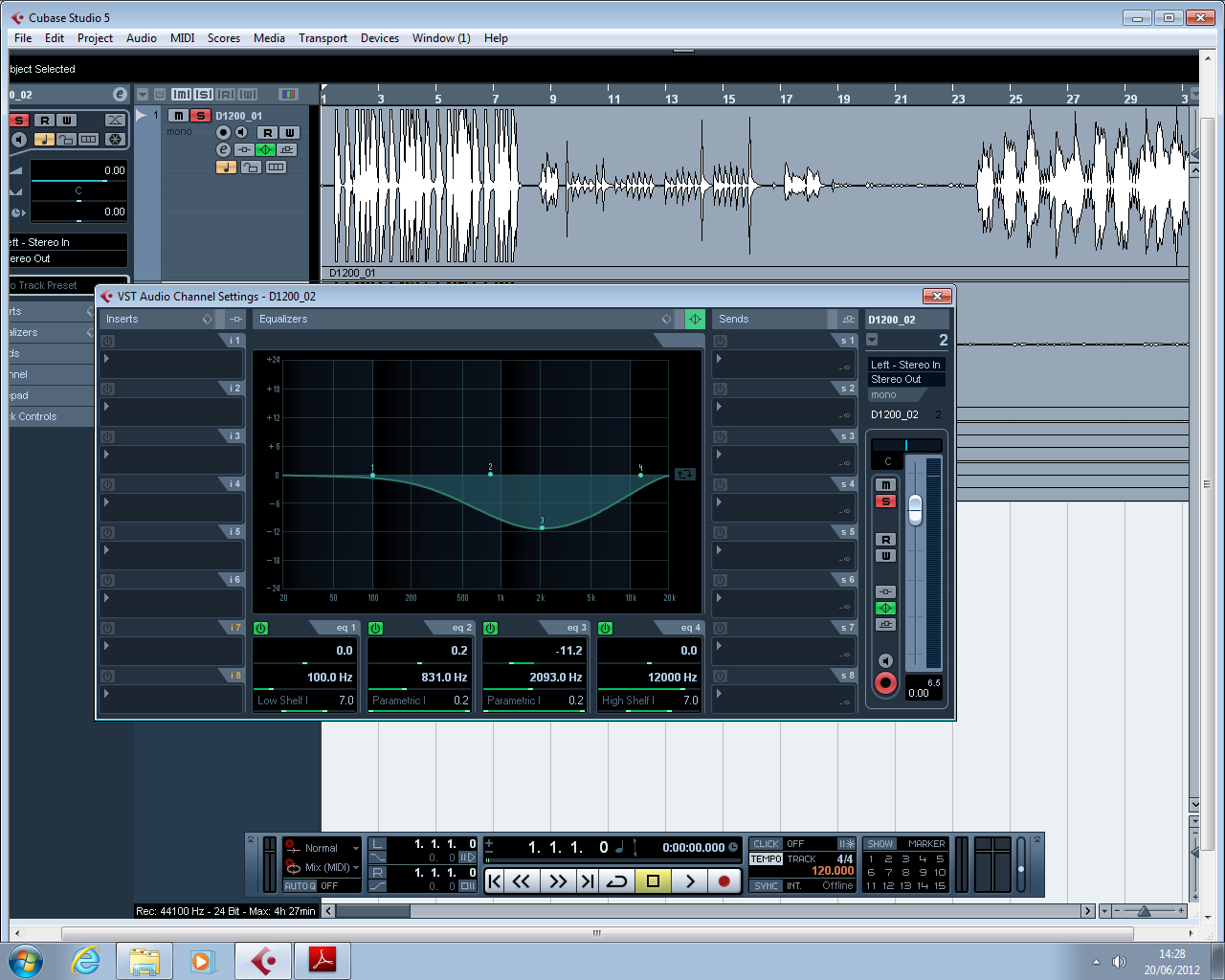Click the SYNC button in the transport panel

[766, 886]
